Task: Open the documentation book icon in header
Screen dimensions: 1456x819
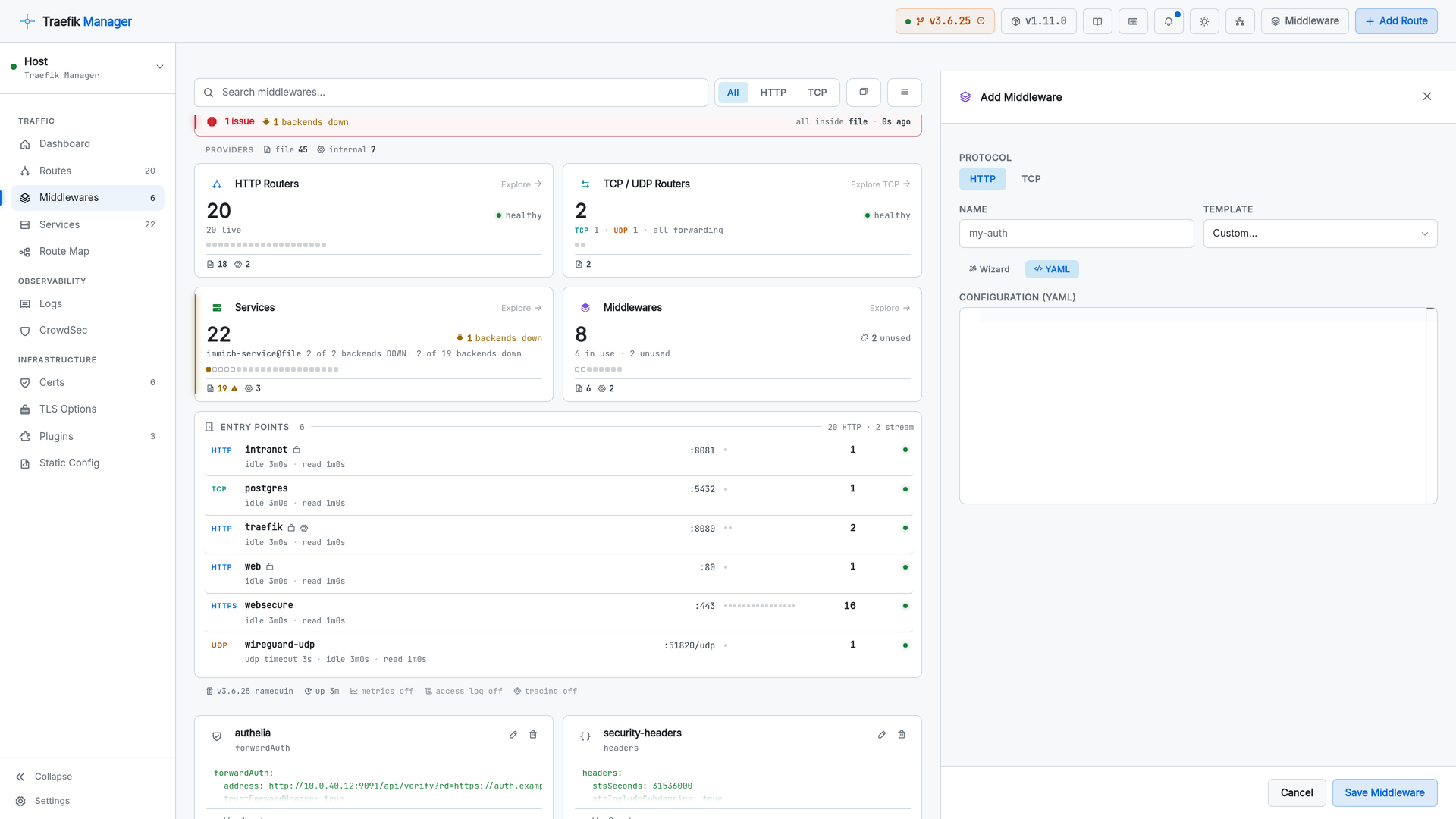Action: click(1097, 21)
